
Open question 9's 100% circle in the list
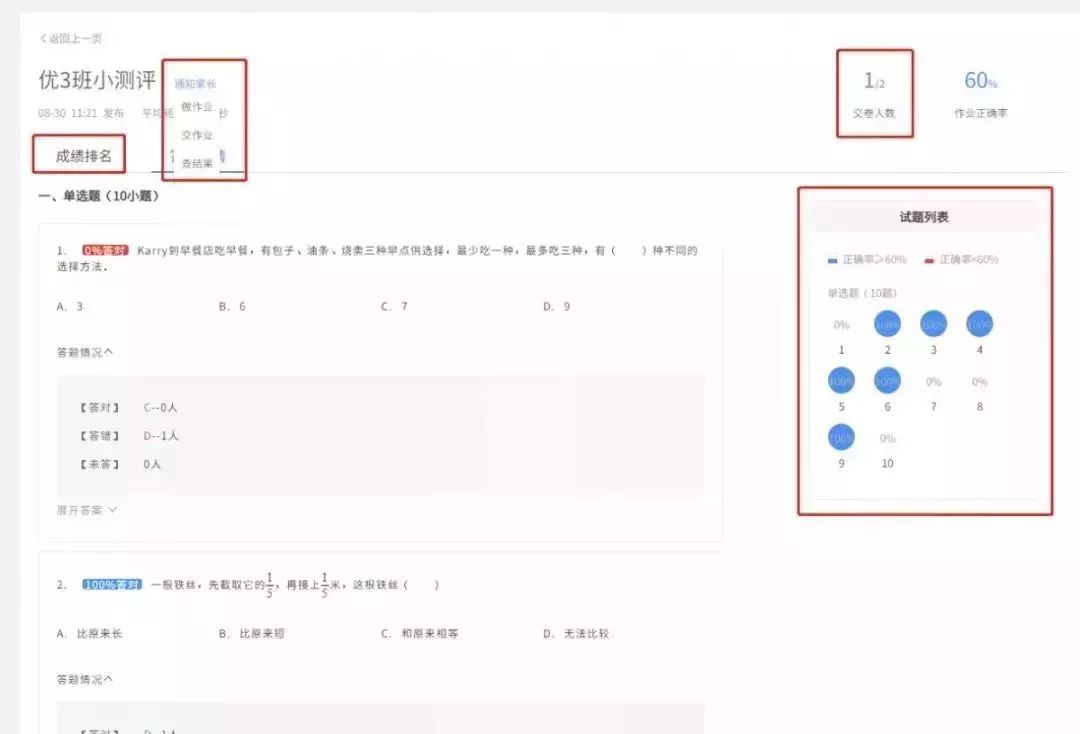click(x=841, y=438)
